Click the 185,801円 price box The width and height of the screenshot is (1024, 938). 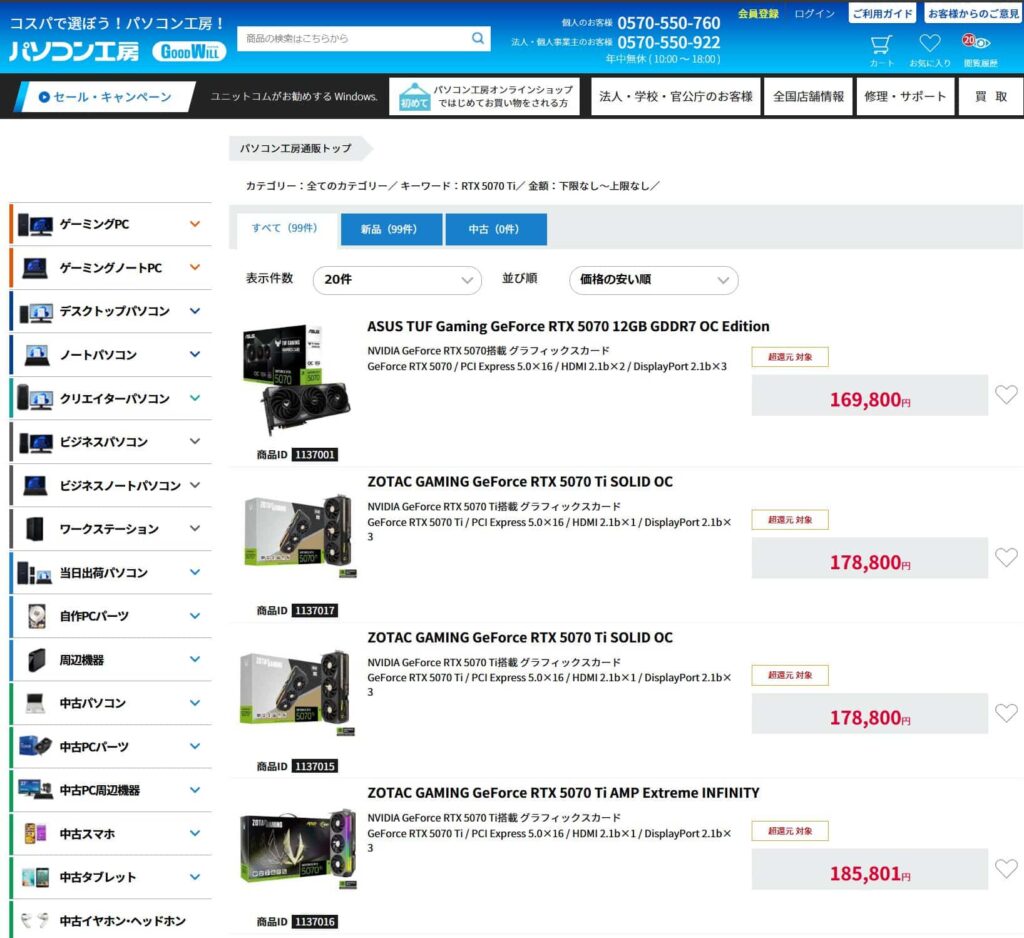(x=869, y=869)
